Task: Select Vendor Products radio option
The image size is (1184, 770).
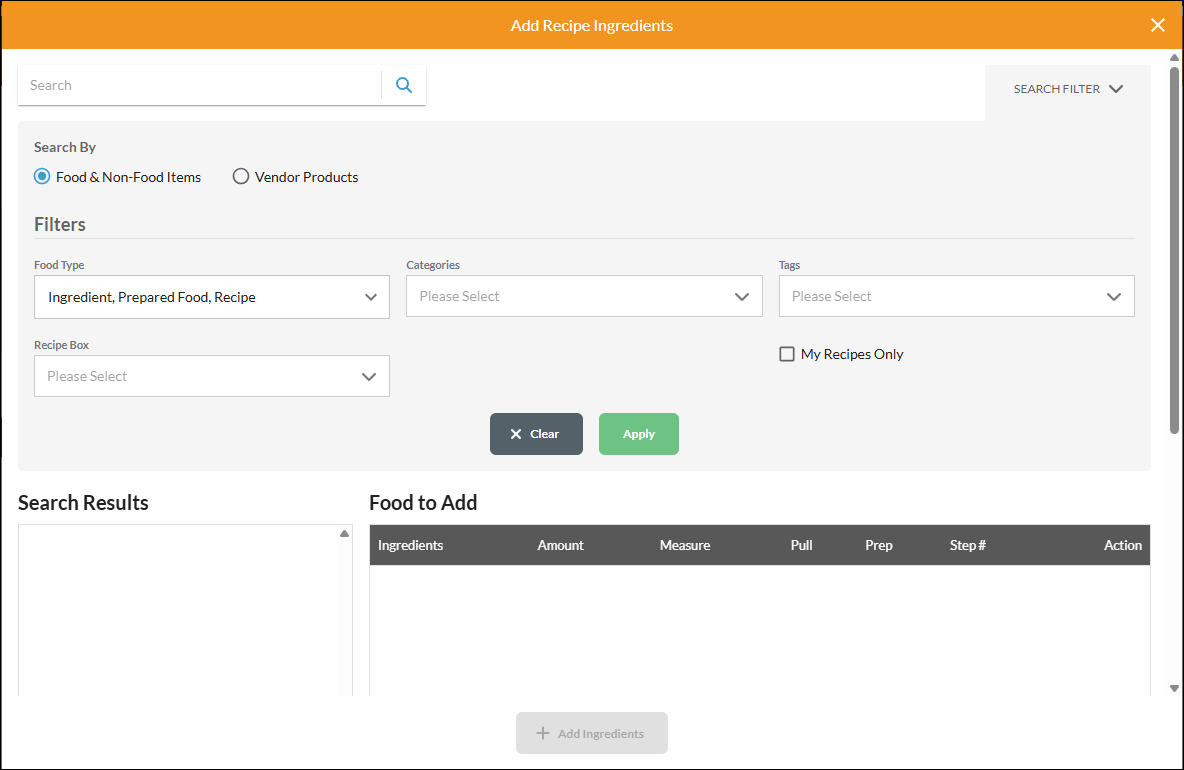Action: pos(241,177)
